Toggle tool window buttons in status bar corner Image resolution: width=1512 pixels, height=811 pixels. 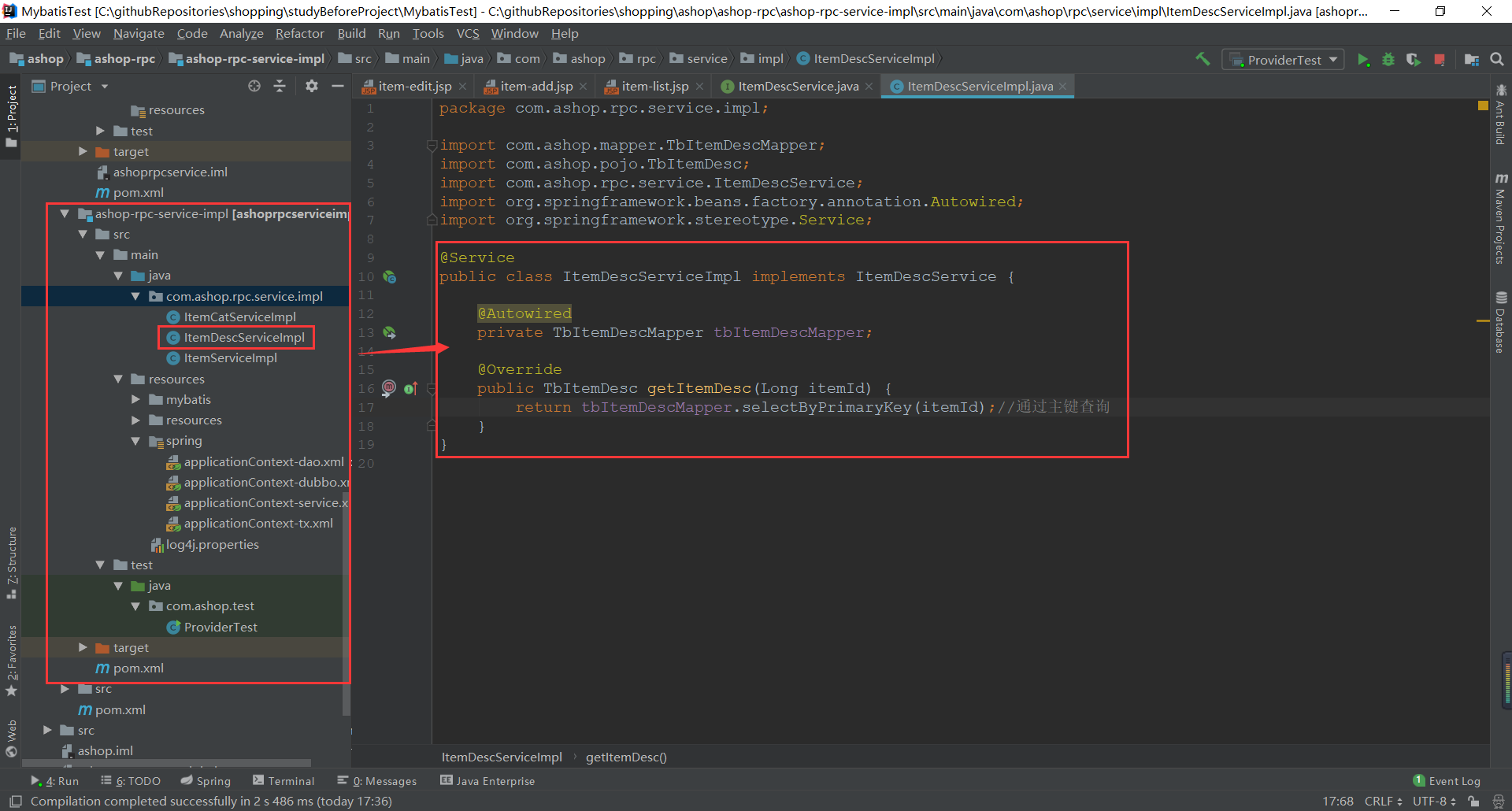[15, 801]
